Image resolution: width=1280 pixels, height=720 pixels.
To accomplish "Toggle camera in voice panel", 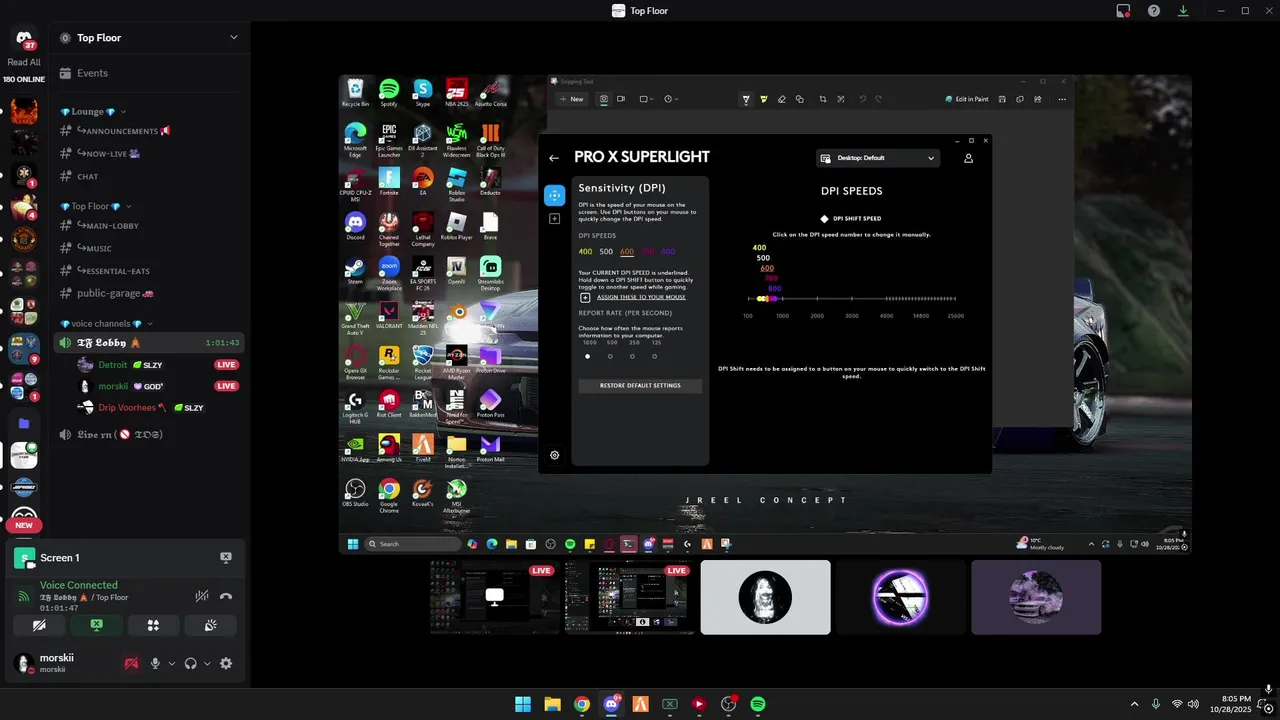I will click(x=39, y=625).
